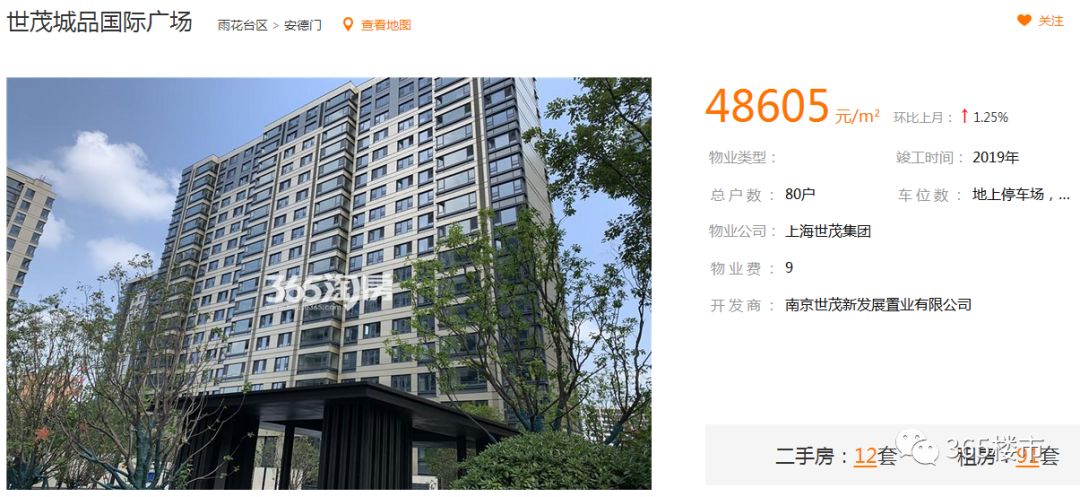Click 世茂城品国际广场 title
Viewport: 1080px width, 497px height.
point(99,22)
